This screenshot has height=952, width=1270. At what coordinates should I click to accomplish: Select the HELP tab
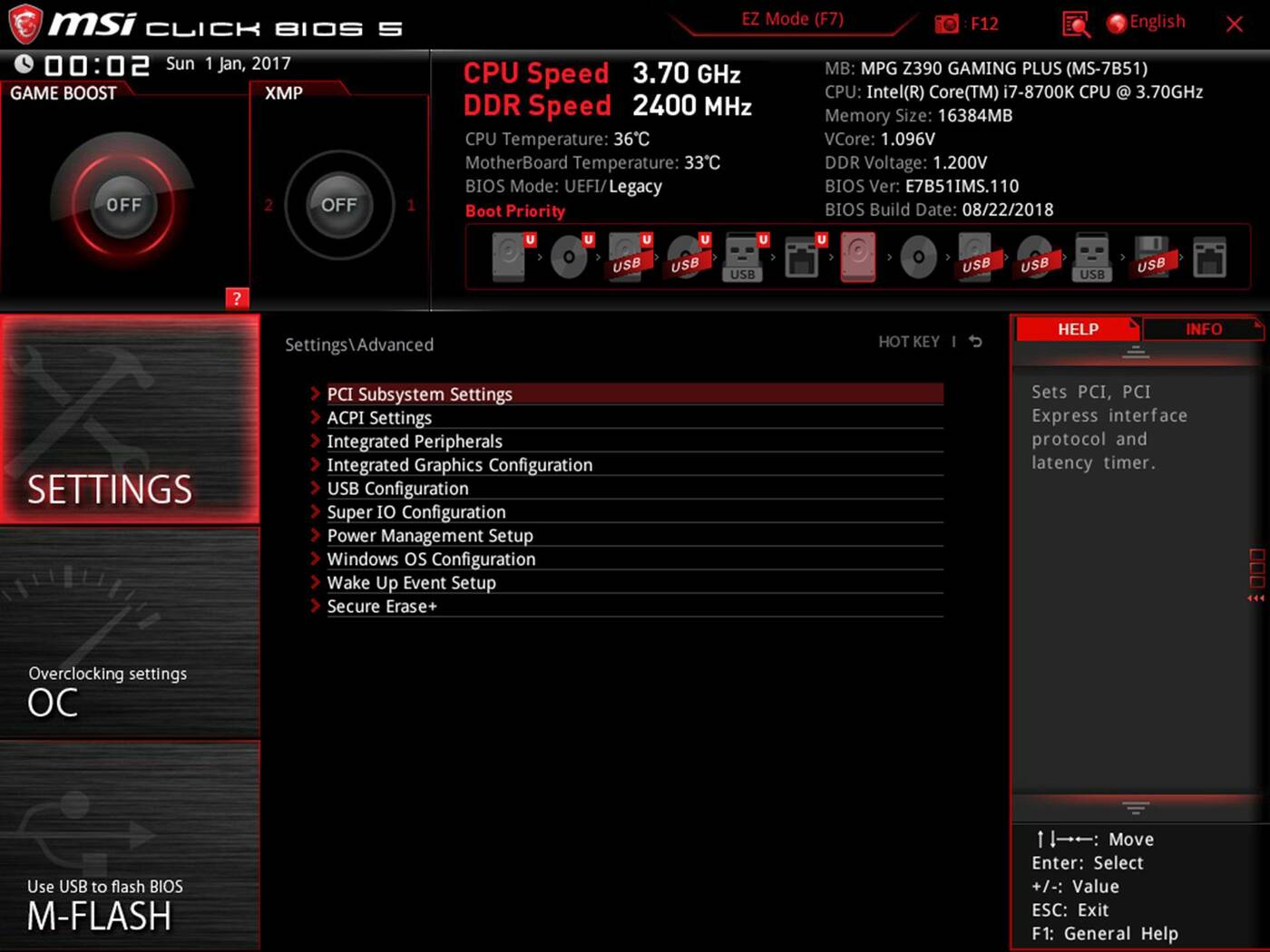click(1077, 329)
